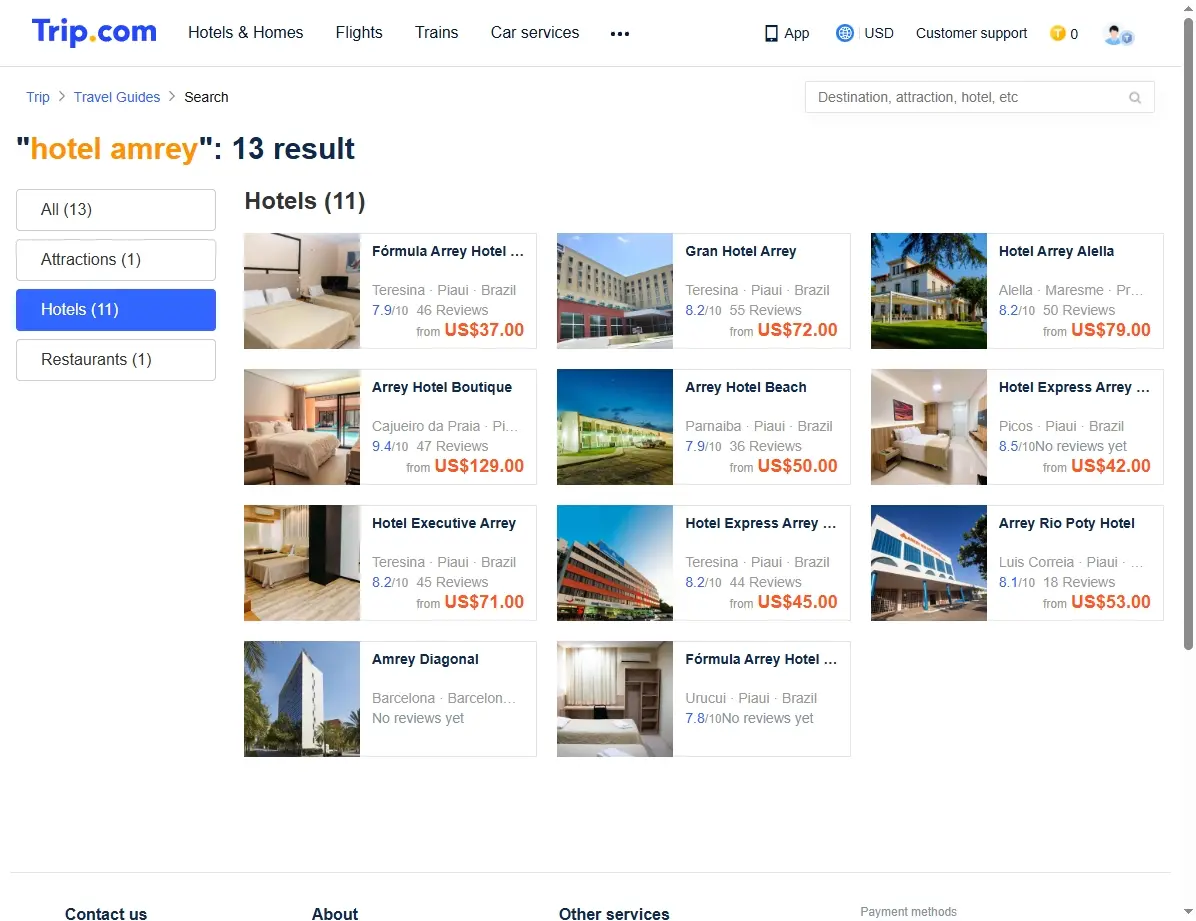Click the App phone icon
1196x921 pixels.
coord(771,34)
